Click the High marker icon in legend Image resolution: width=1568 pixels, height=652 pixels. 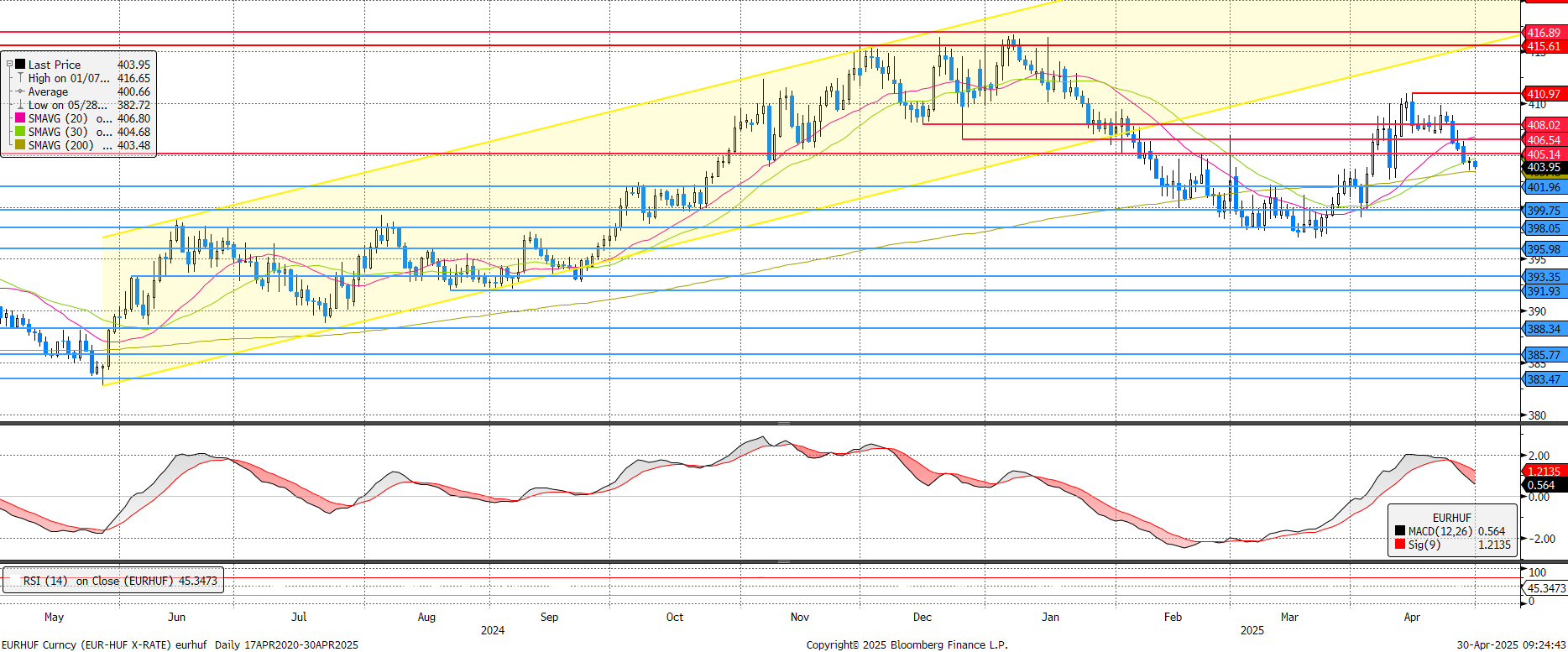tap(20, 78)
